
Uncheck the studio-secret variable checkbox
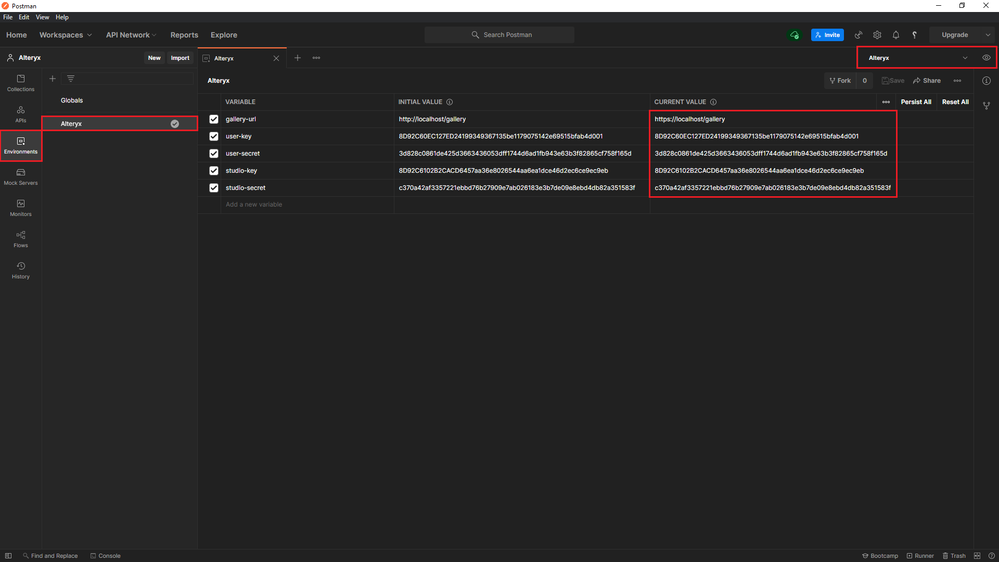point(213,188)
